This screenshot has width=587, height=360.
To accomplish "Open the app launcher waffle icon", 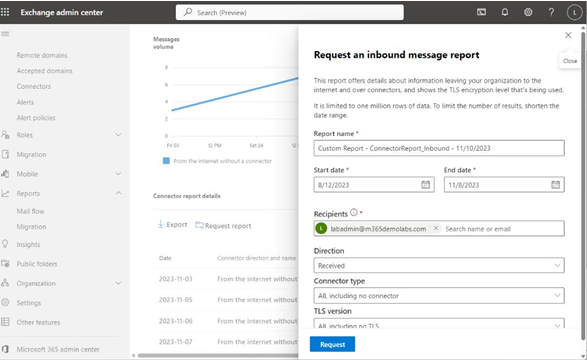I will [x=5, y=12].
